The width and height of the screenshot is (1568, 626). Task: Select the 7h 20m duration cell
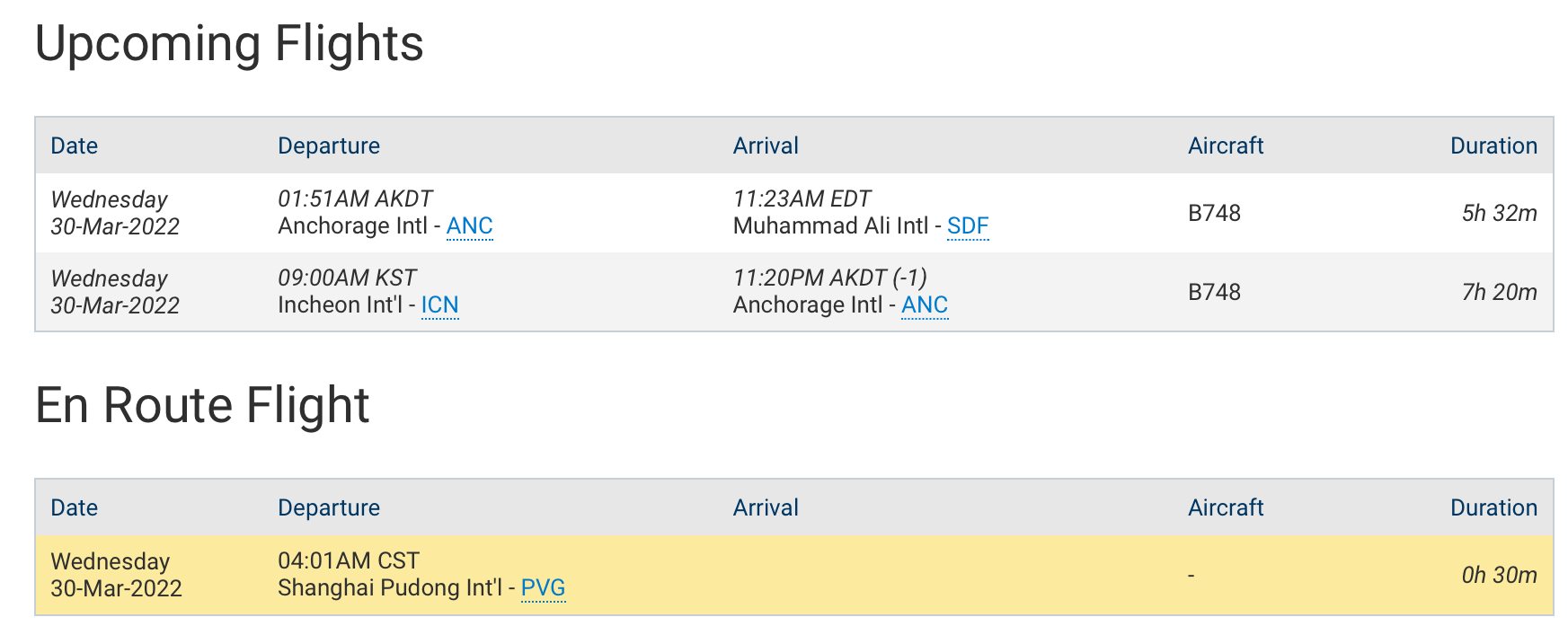[1499, 293]
